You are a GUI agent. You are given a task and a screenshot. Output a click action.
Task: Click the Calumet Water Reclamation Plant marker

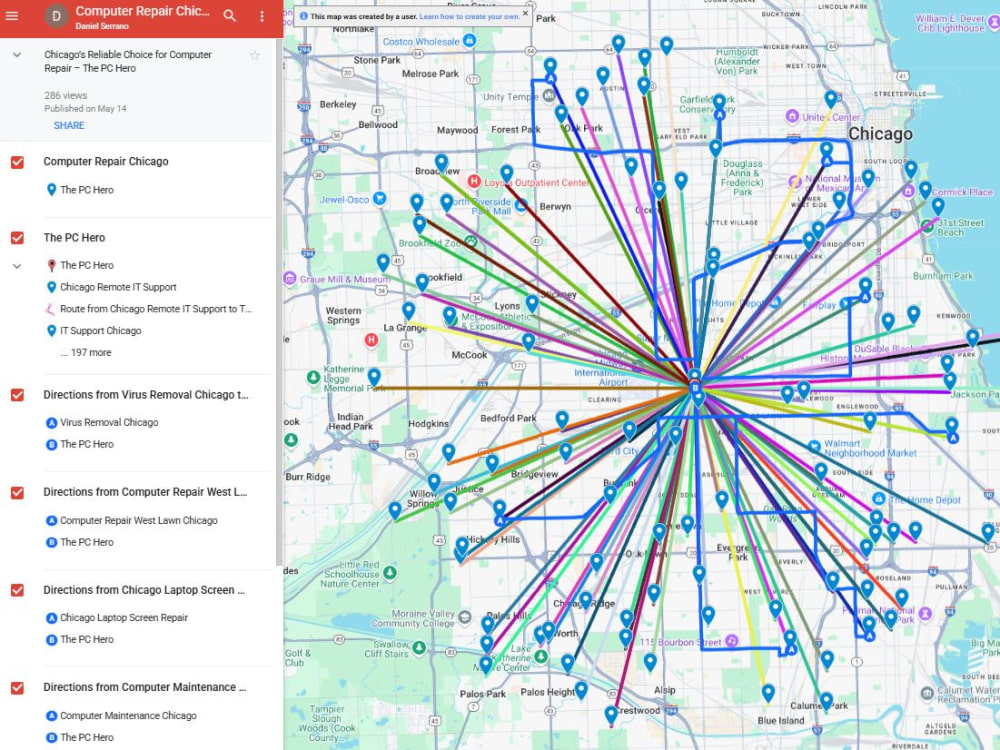(x=927, y=693)
